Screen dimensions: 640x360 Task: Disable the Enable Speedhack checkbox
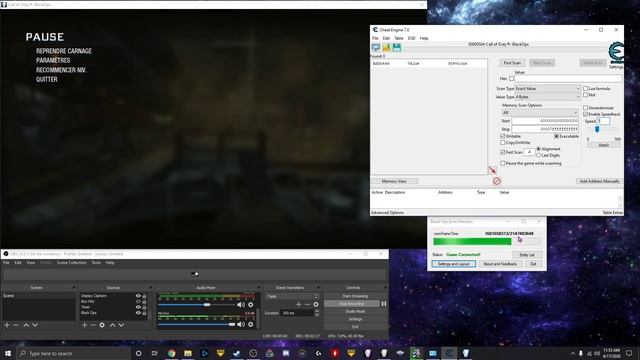585,114
